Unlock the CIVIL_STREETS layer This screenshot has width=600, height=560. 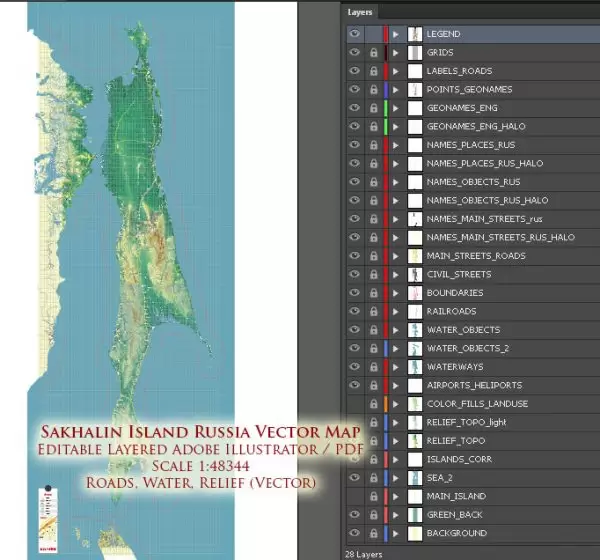tap(373, 274)
